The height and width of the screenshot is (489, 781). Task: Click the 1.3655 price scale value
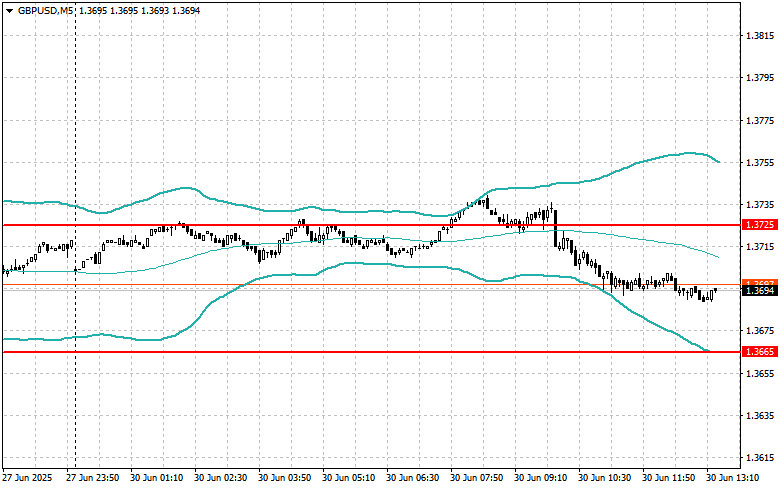(x=761, y=373)
